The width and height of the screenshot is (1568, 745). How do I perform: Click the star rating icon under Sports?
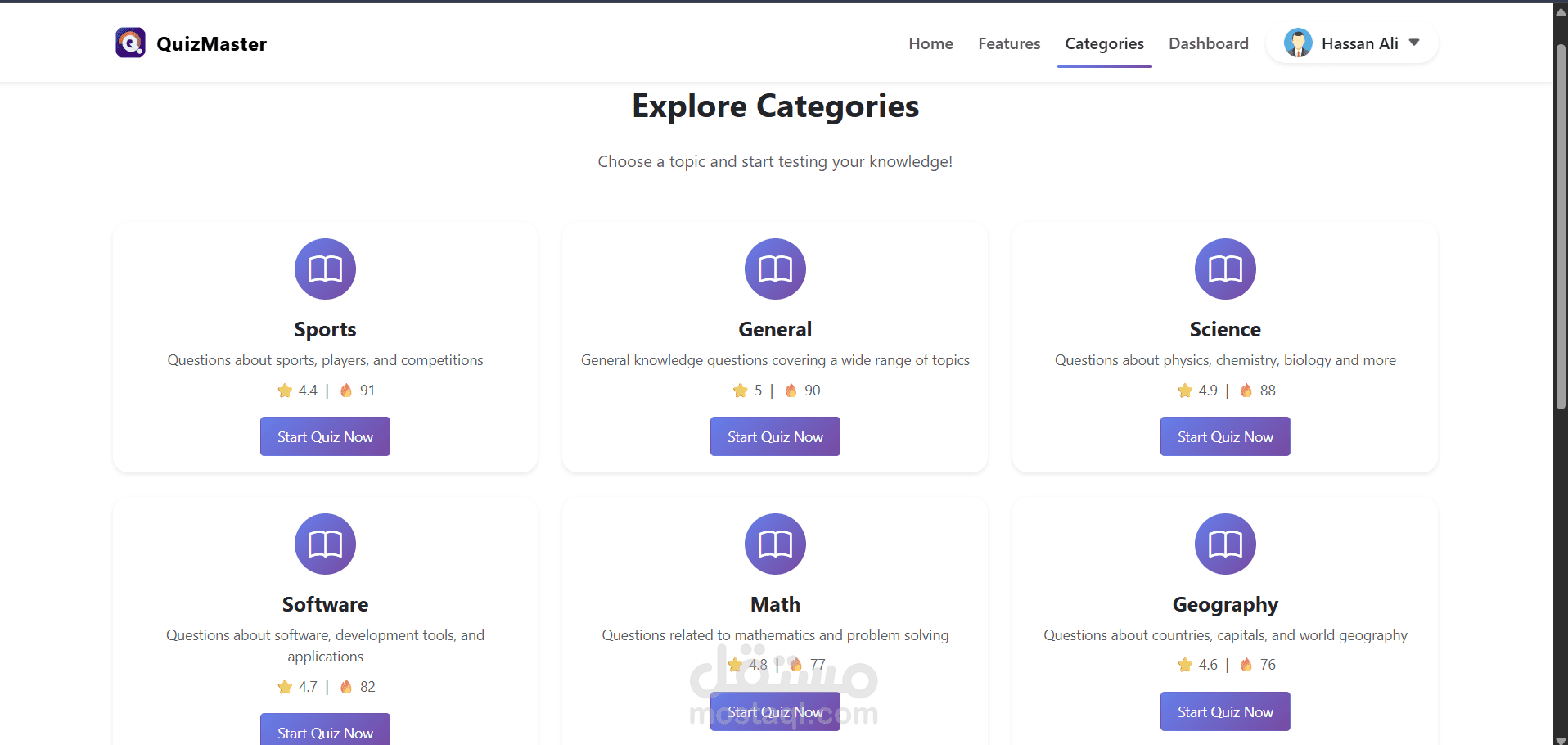click(285, 391)
